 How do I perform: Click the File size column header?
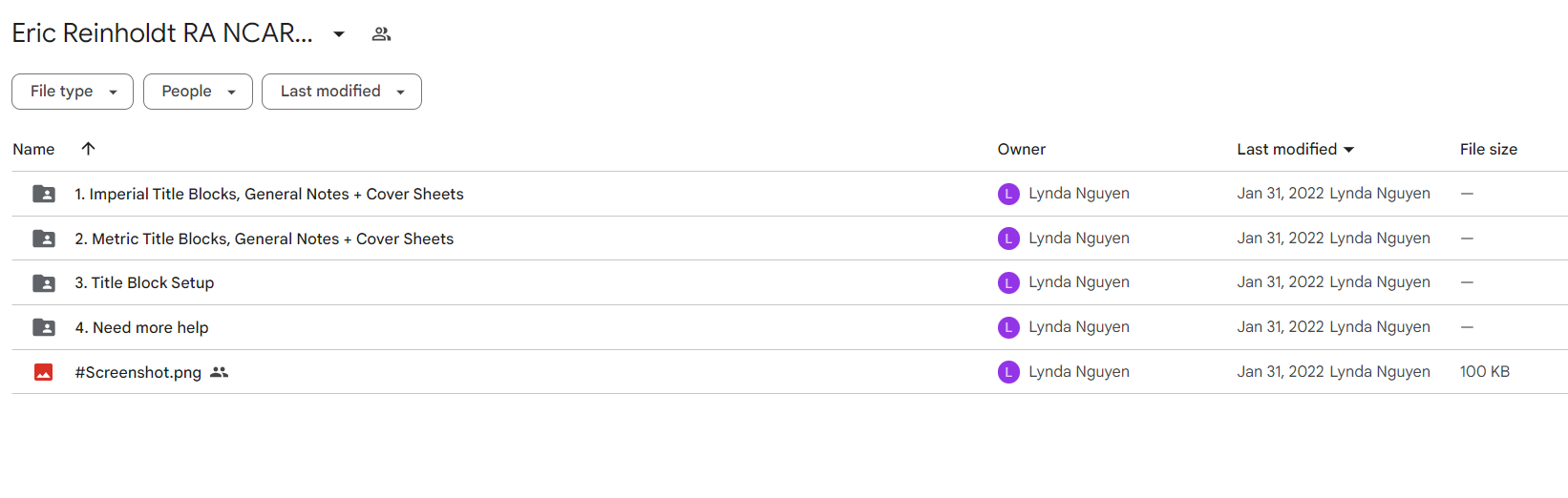click(1489, 149)
